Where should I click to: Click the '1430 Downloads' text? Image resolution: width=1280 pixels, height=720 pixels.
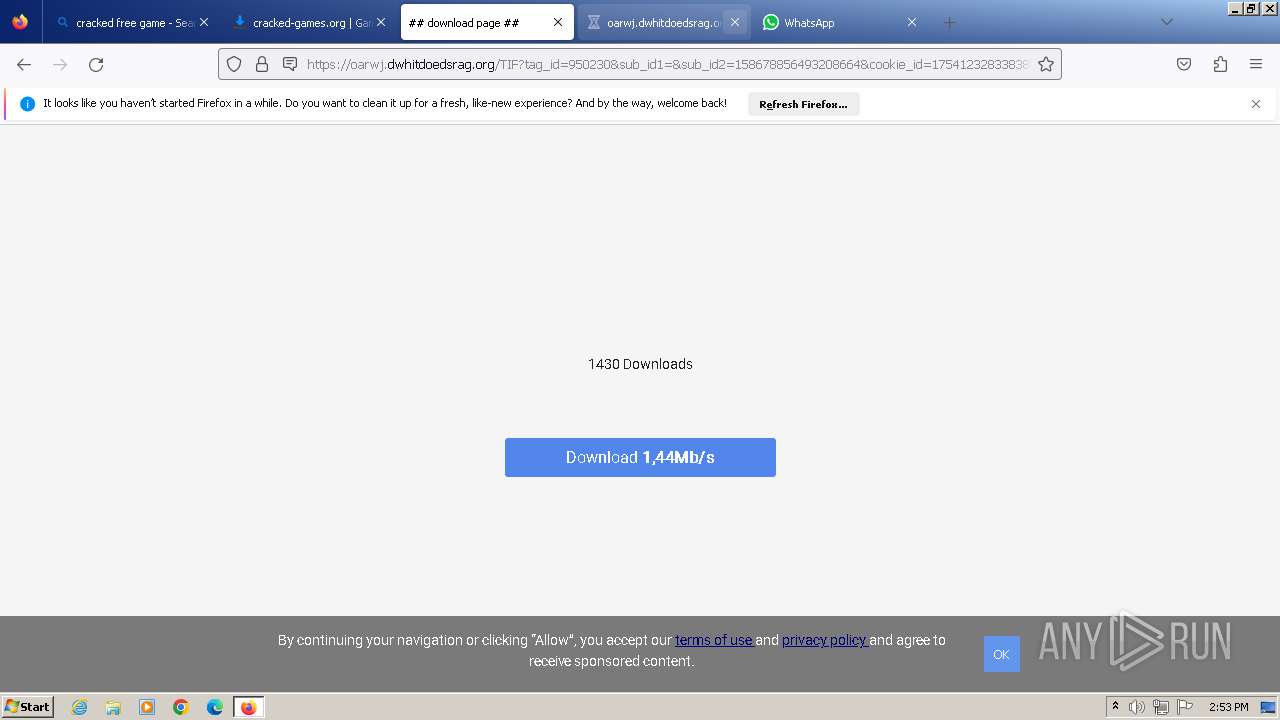pos(640,364)
